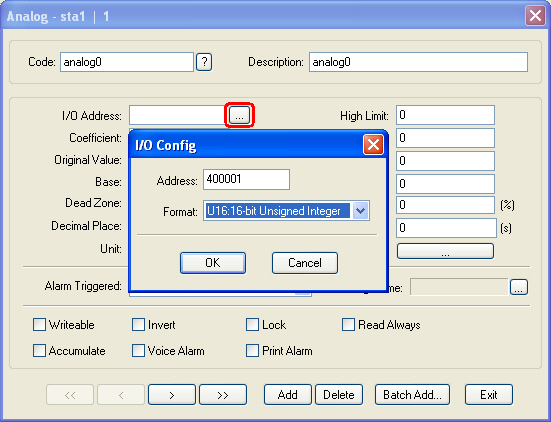Click the Address field showing 400001

click(246, 180)
